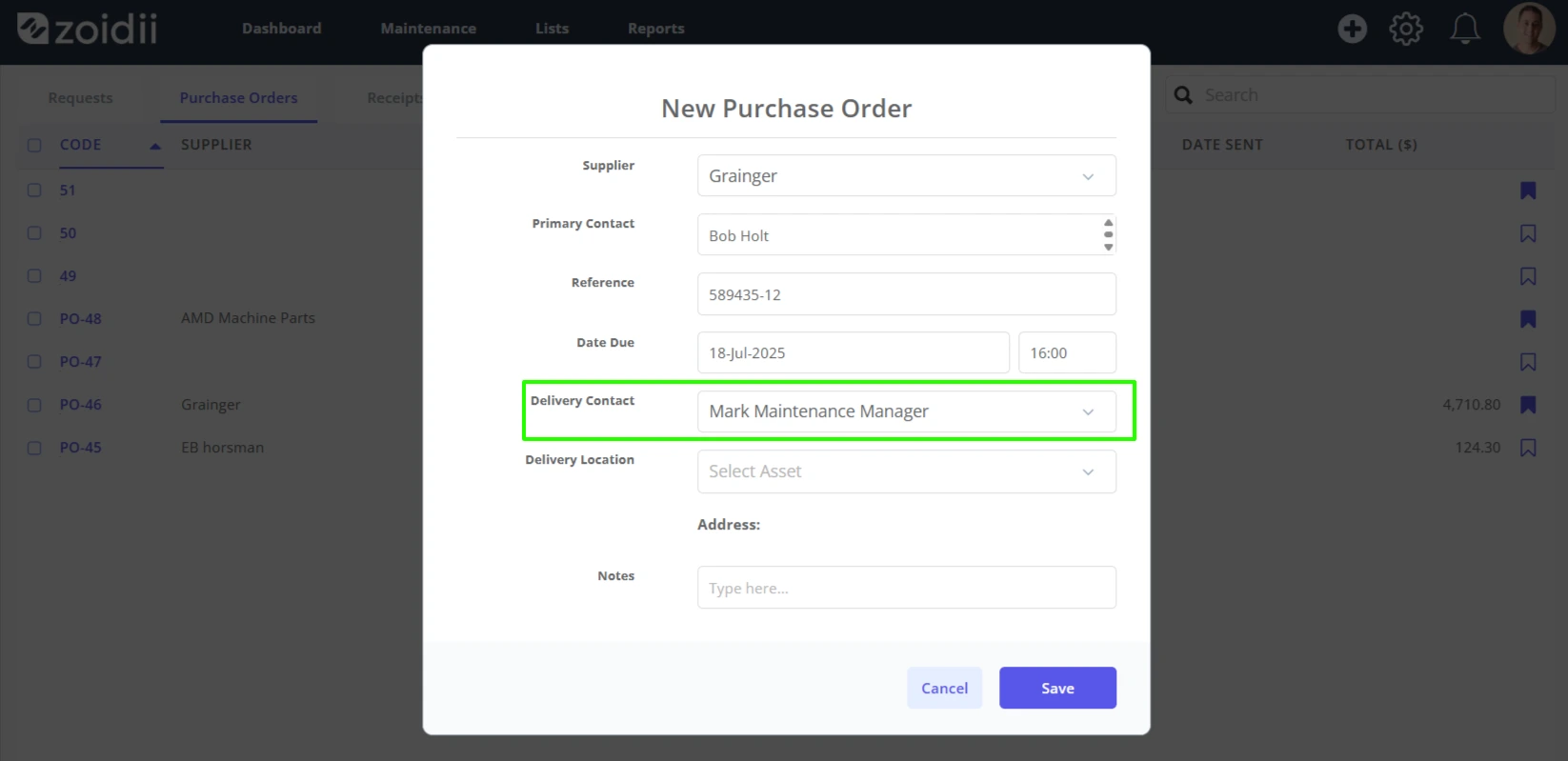Open order code 50 link

[68, 233]
